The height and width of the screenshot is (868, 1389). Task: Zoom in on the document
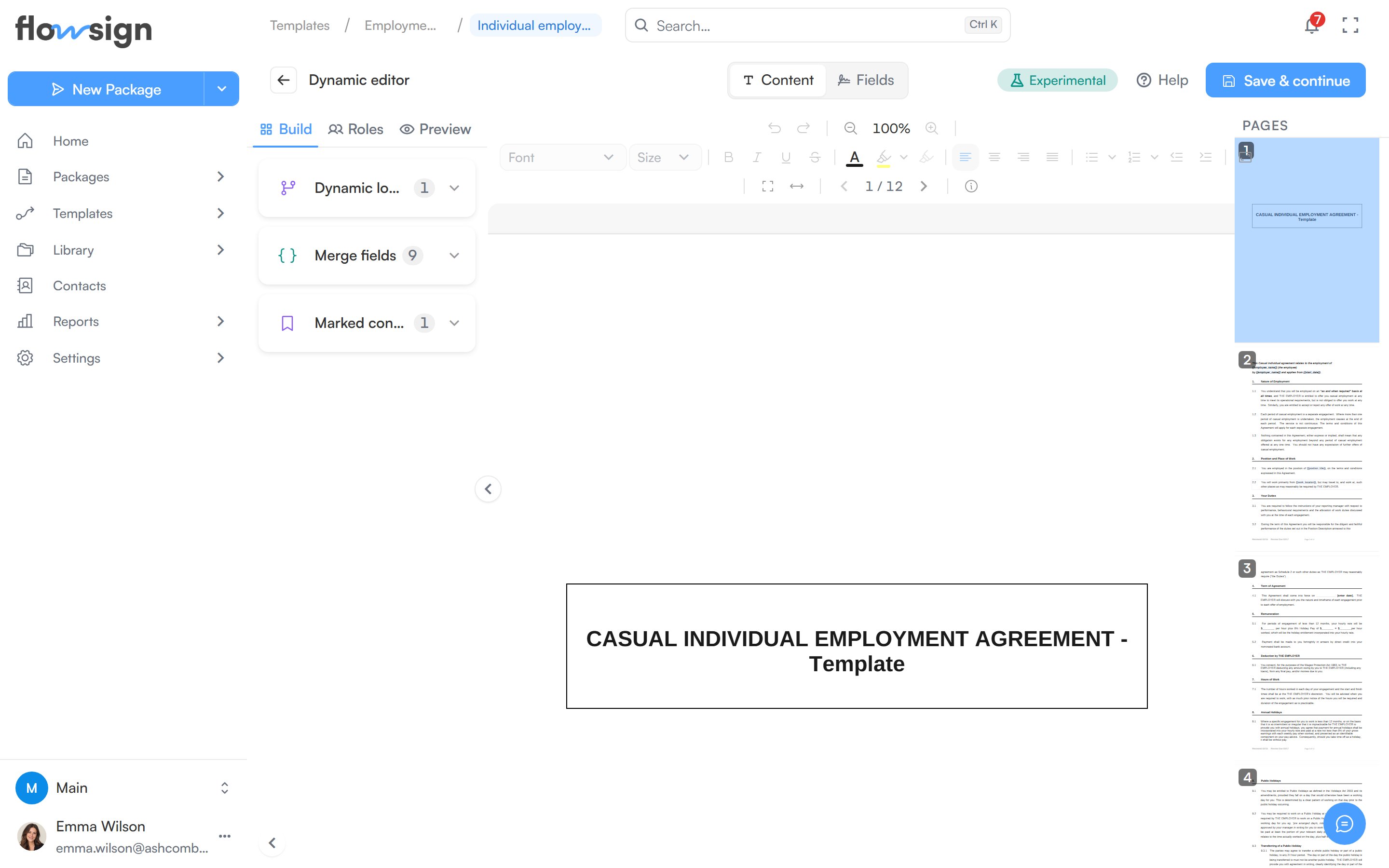[x=932, y=128]
